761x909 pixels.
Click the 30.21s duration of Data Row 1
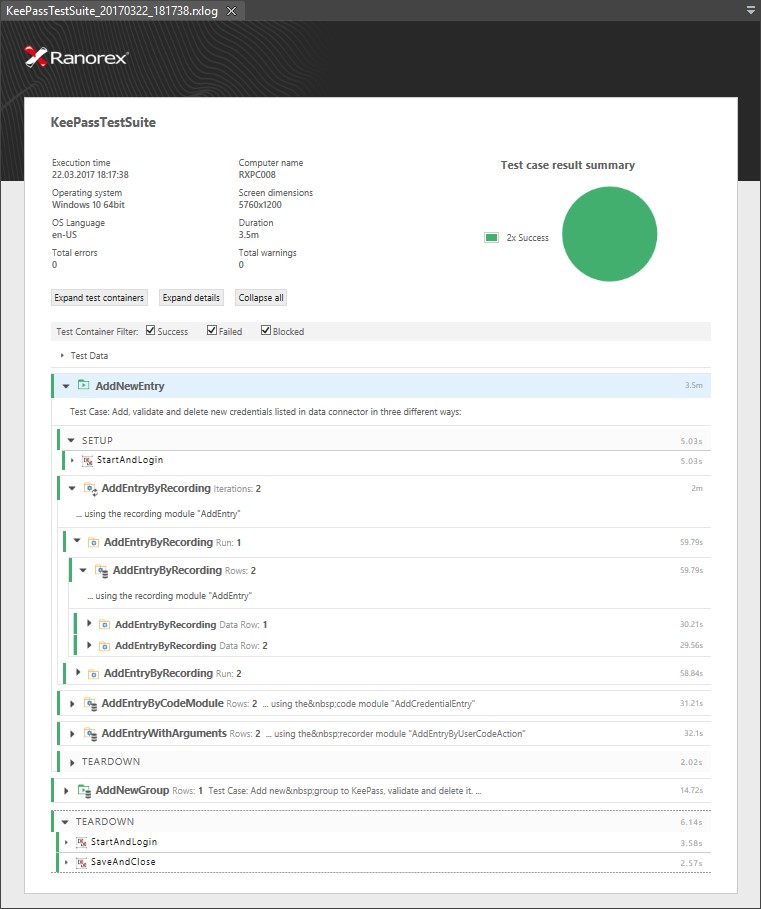(691, 624)
